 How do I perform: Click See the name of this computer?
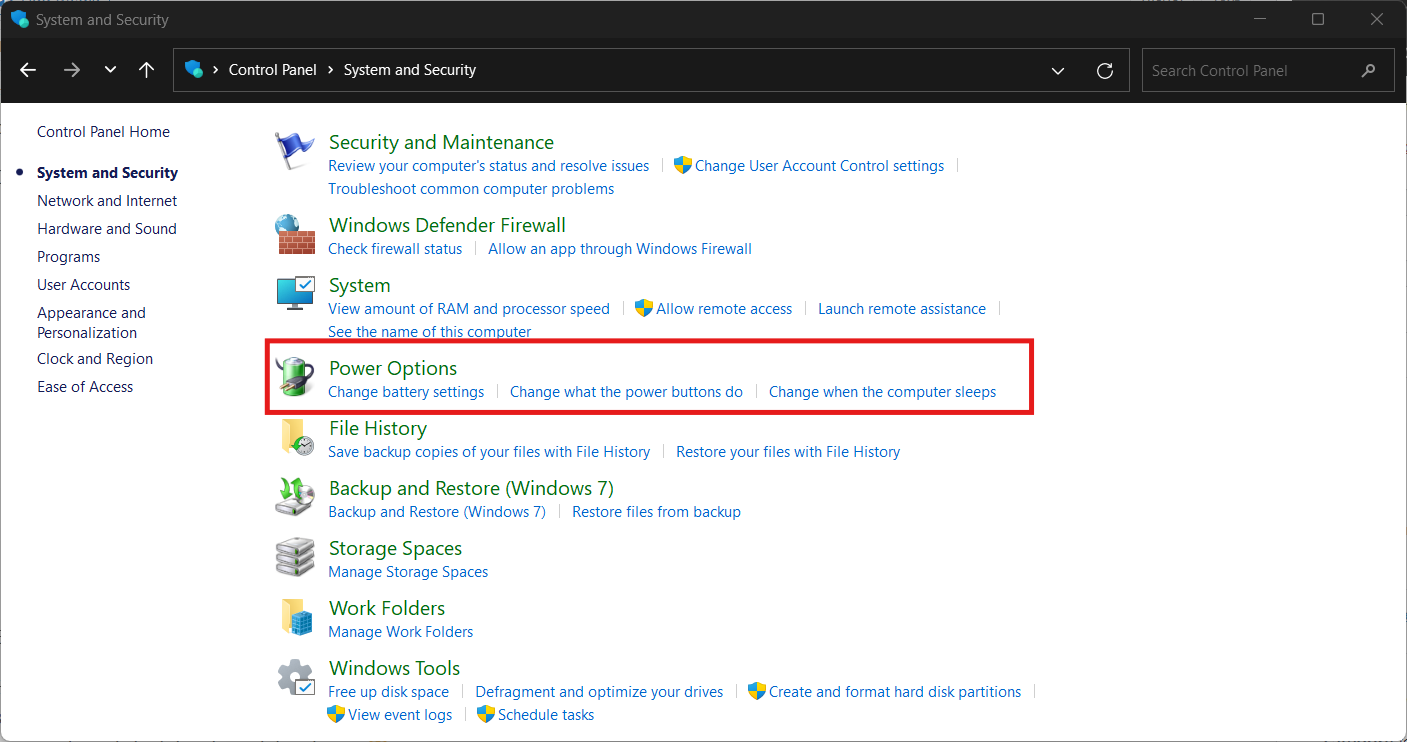pos(430,332)
